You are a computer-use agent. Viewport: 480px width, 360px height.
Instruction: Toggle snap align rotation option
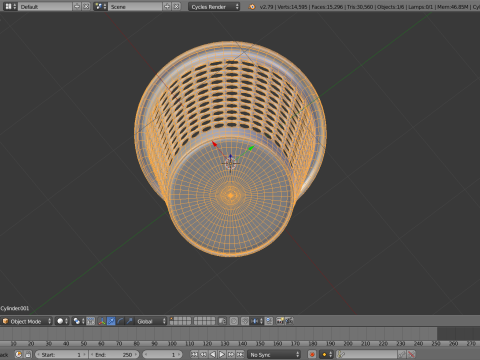point(269,321)
